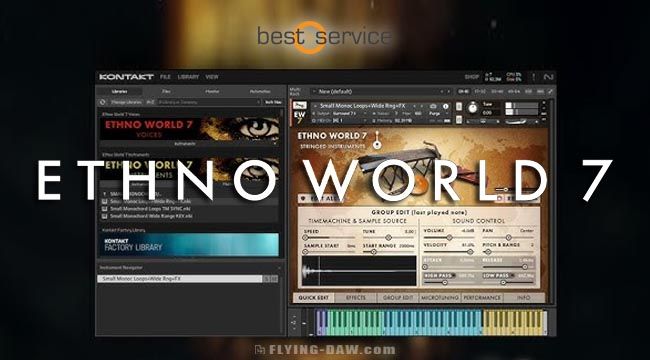The image size is (650, 360).
Task: Click the SAMPLE START slider handle
Action: tap(306, 252)
